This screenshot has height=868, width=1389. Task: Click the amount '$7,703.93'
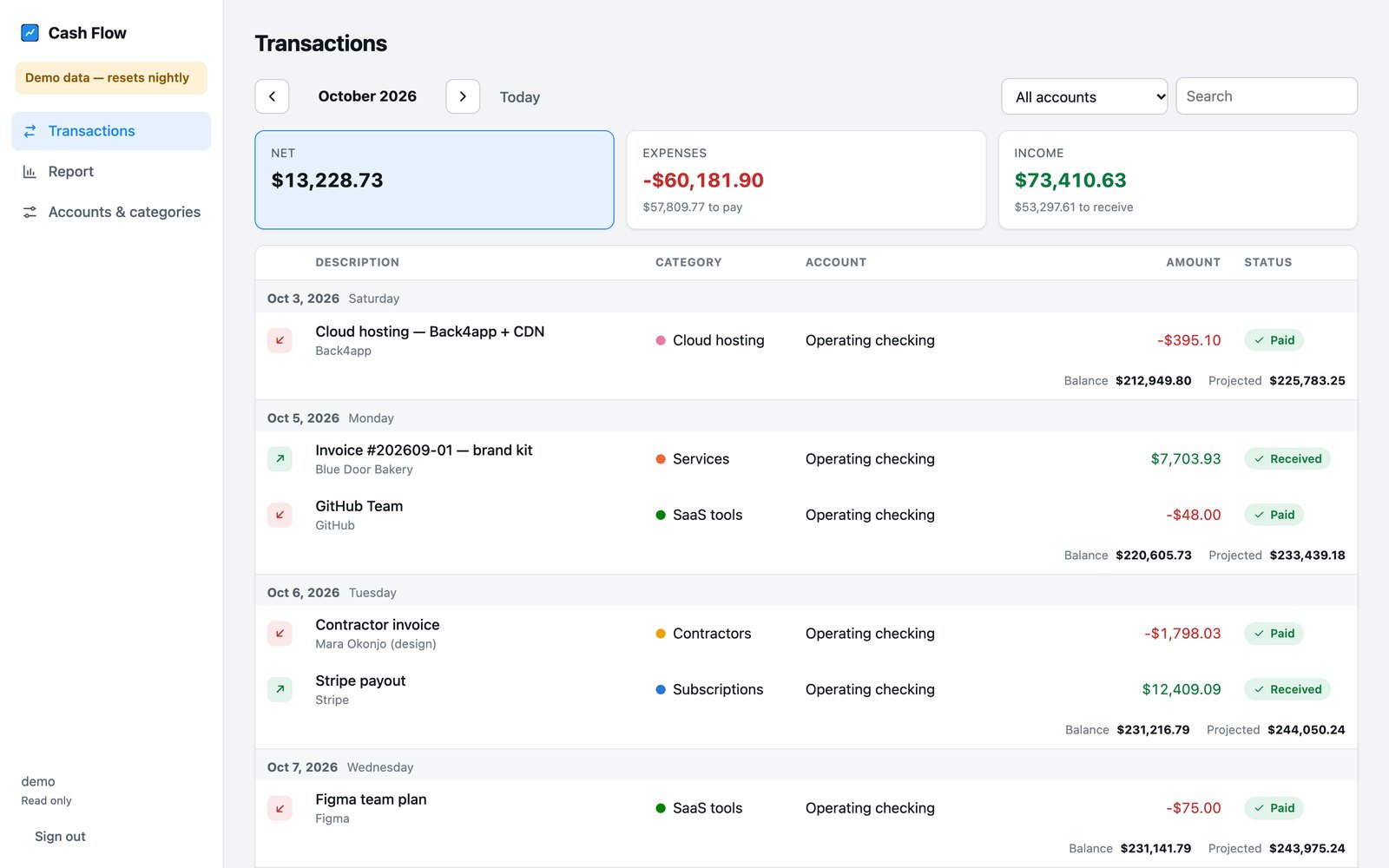tap(1186, 459)
